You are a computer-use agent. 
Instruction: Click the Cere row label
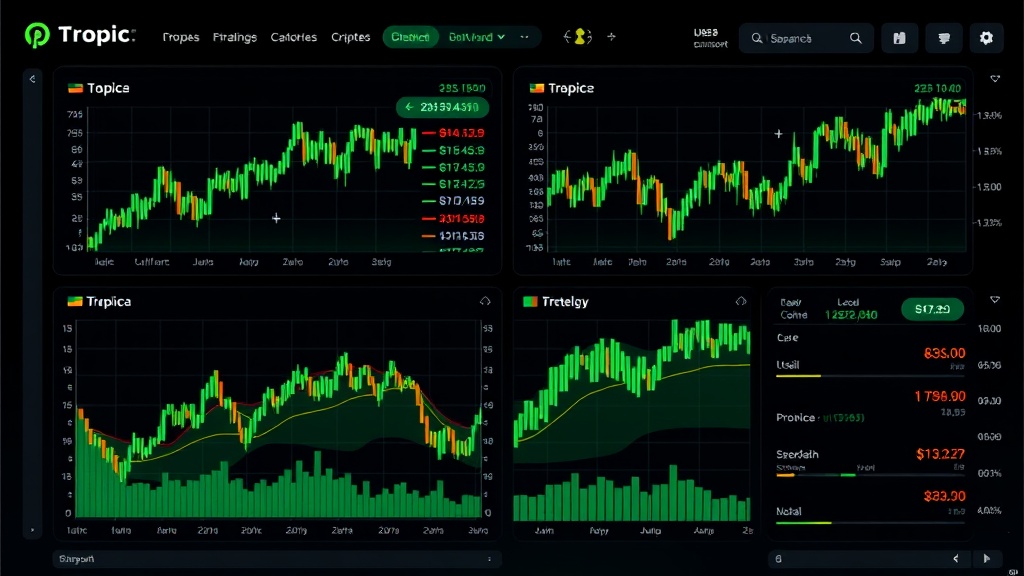(x=788, y=338)
